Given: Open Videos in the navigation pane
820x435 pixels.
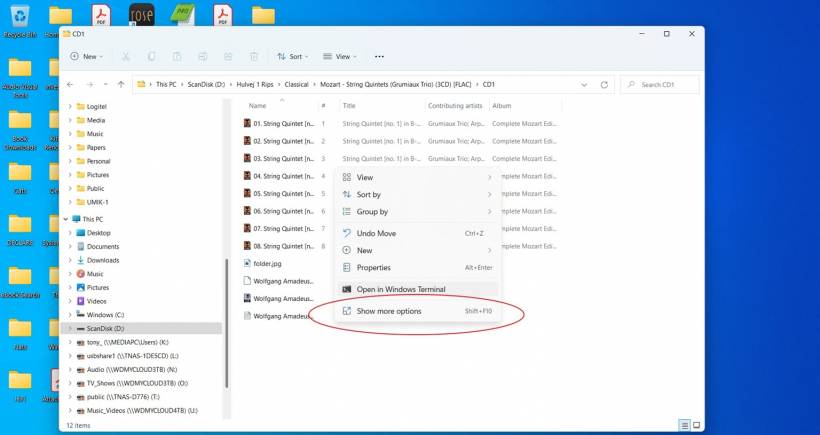Looking at the screenshot, I should click(96, 301).
